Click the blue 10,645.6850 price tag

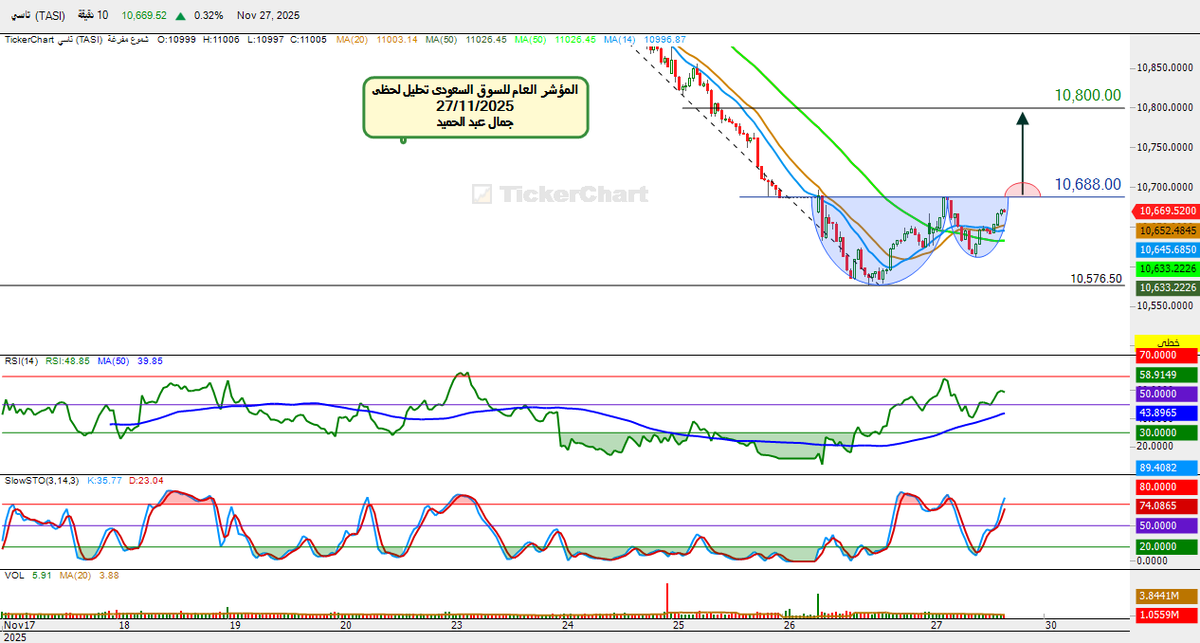pos(1165,249)
